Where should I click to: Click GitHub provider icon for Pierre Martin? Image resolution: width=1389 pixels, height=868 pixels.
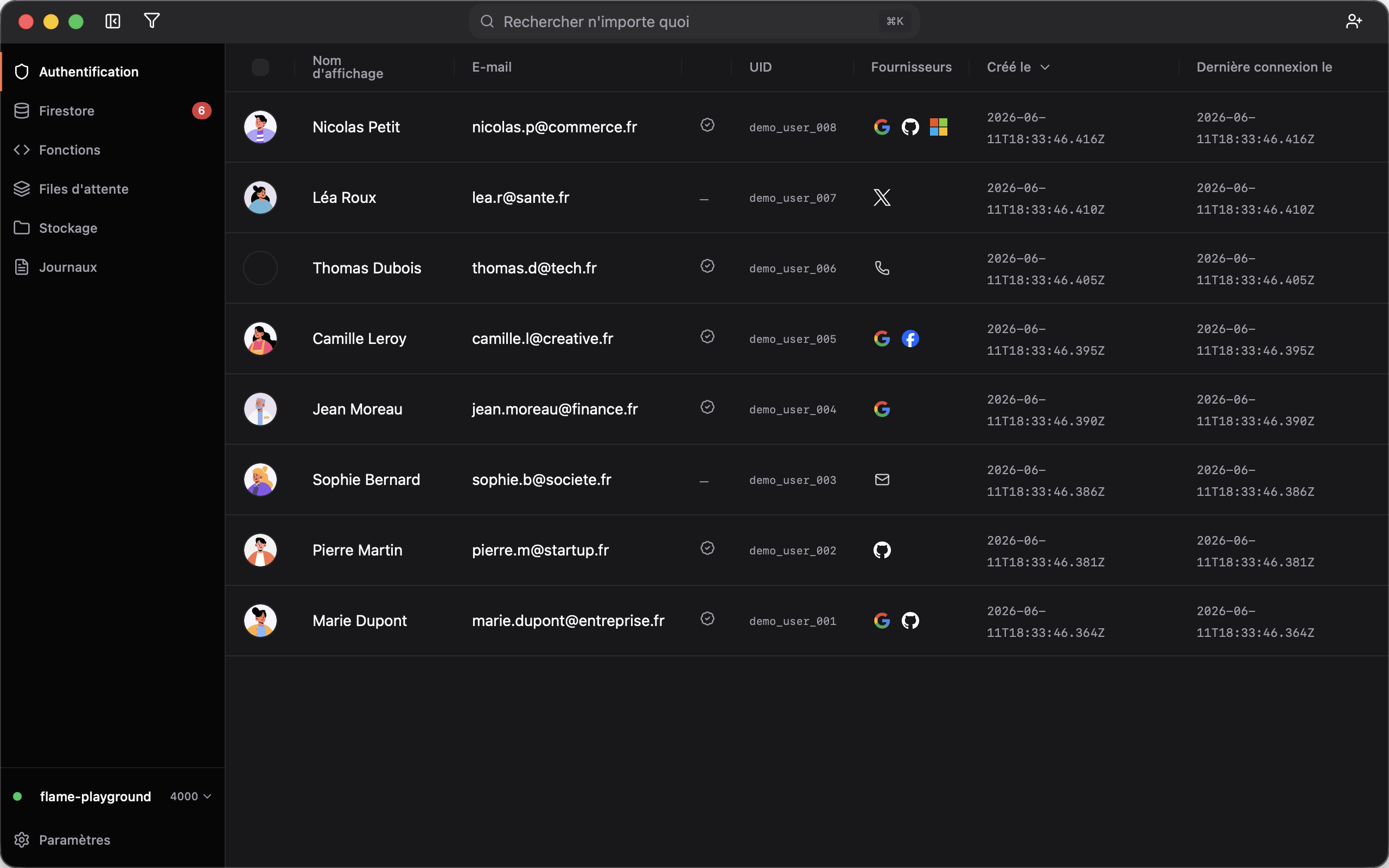coord(882,550)
